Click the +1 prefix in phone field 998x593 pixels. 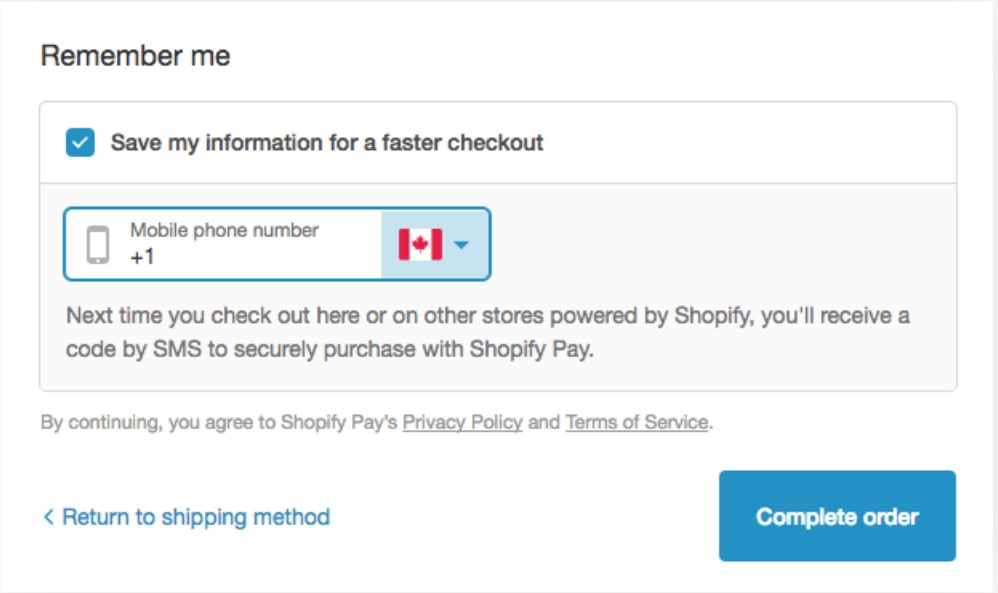[142, 257]
